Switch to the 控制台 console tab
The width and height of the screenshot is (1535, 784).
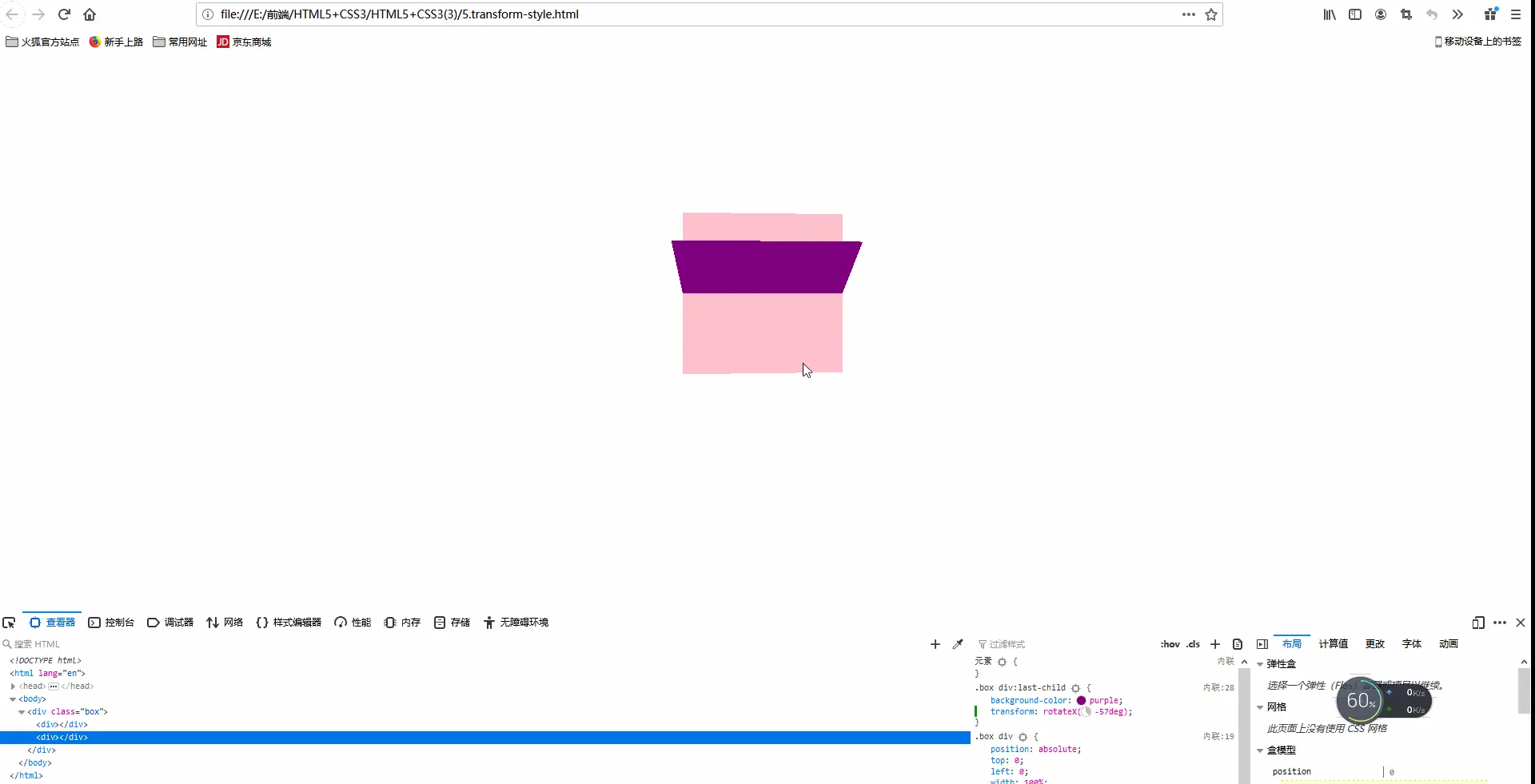111,623
